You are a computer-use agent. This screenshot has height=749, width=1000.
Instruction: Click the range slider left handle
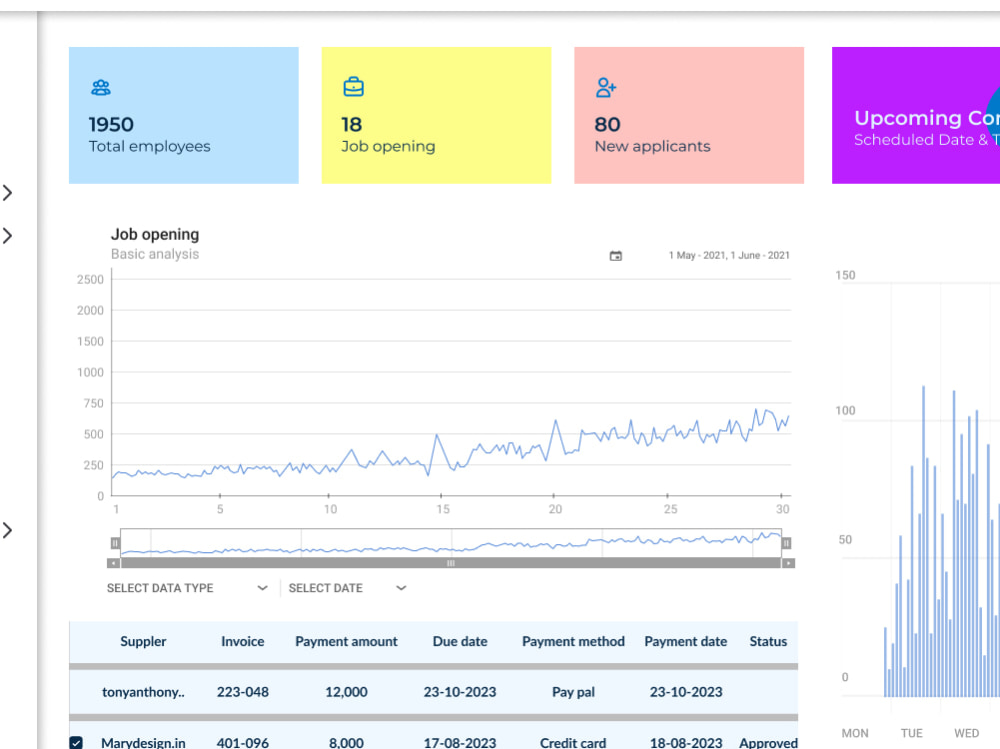[115, 543]
